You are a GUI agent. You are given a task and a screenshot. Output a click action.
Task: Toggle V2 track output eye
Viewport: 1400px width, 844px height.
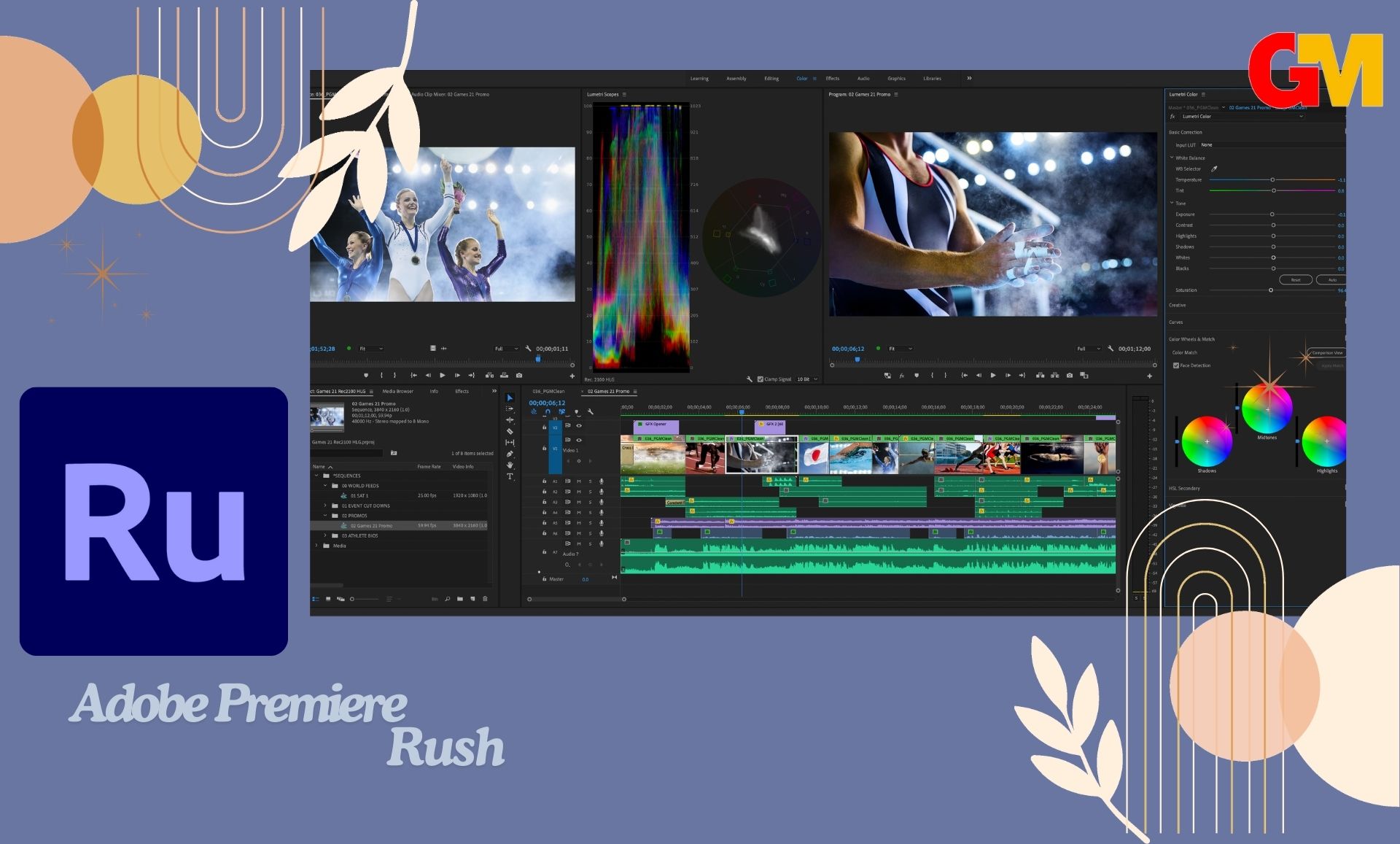click(x=580, y=425)
